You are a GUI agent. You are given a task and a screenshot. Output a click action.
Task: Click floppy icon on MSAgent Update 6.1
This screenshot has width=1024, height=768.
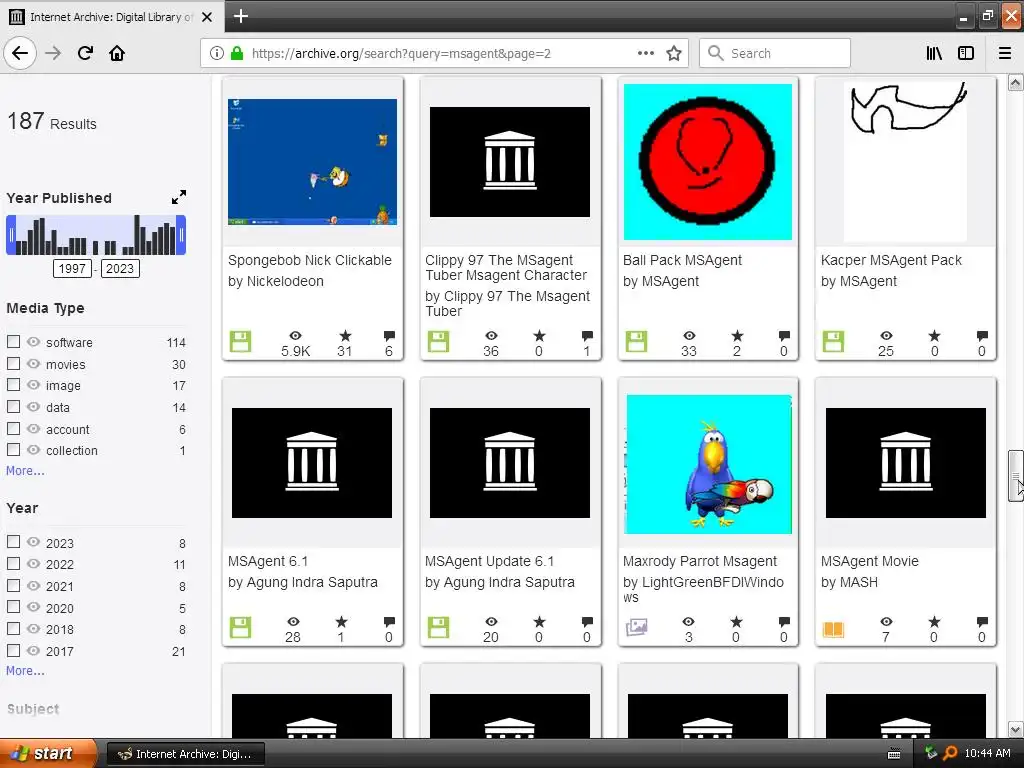[438, 628]
